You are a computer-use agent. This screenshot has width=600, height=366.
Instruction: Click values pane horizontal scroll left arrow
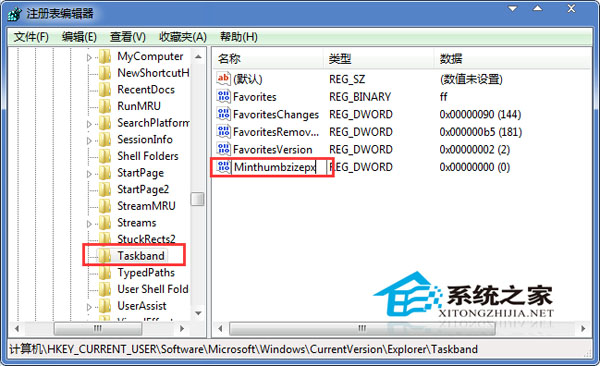220,328
